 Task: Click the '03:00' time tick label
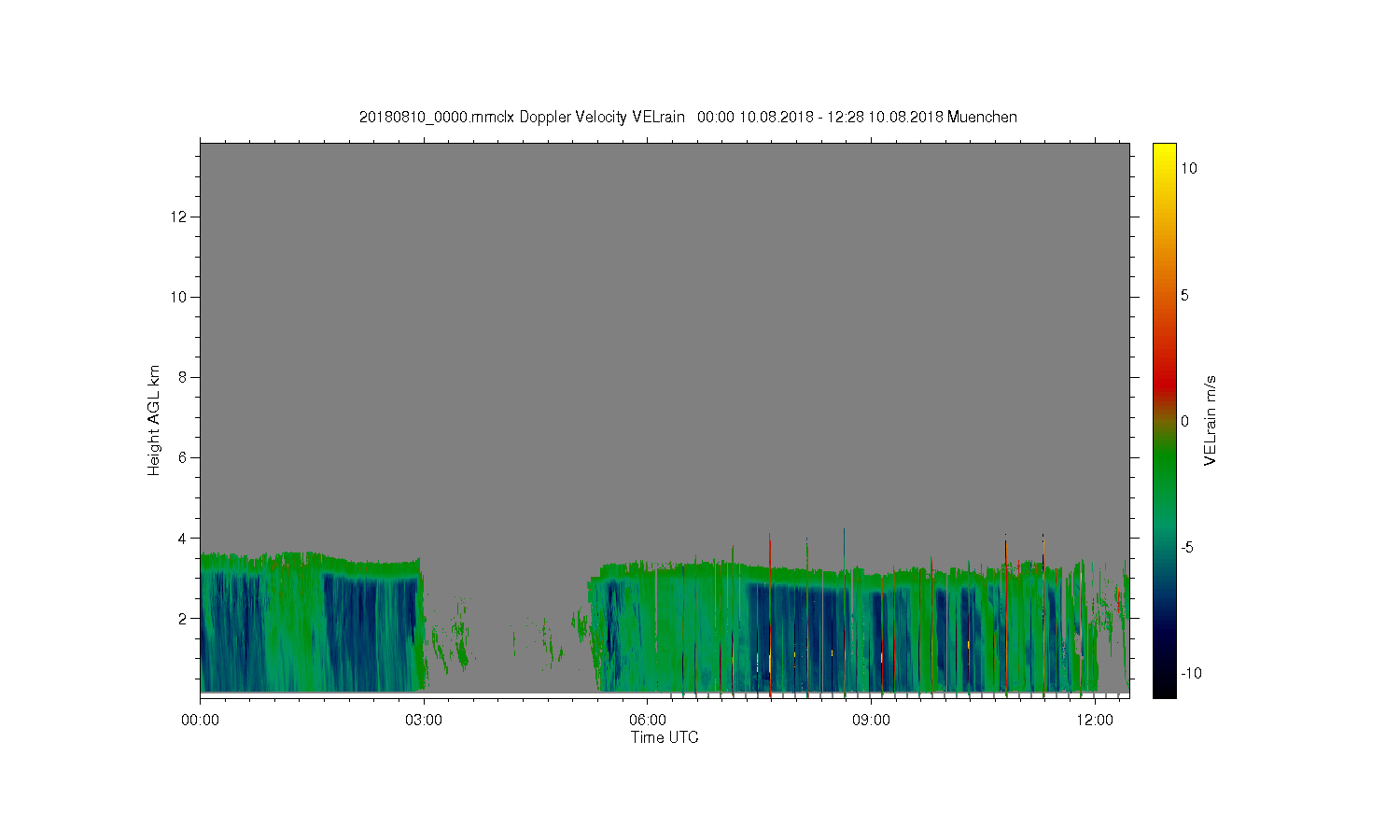(424, 721)
